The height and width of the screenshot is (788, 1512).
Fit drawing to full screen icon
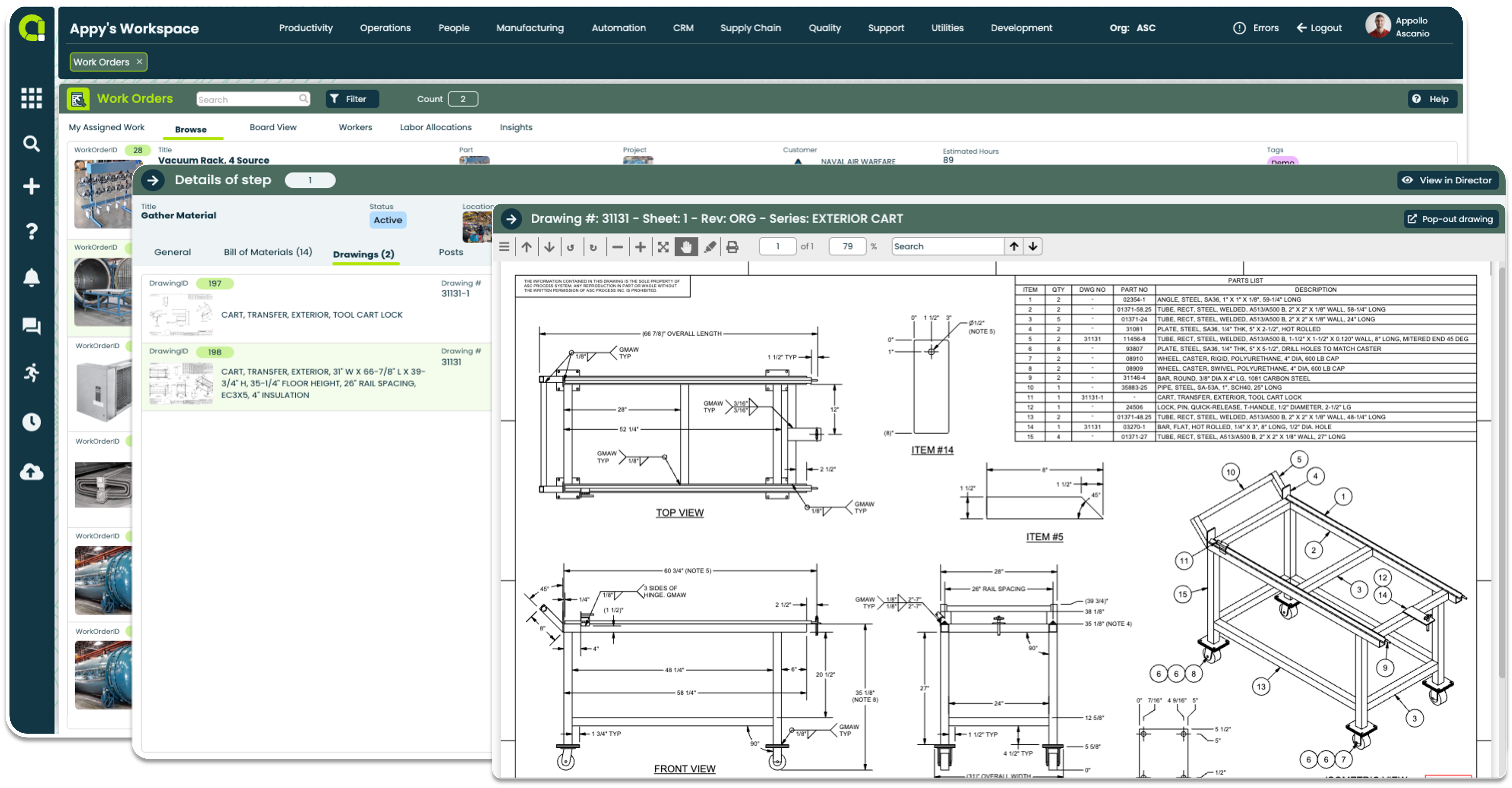663,247
